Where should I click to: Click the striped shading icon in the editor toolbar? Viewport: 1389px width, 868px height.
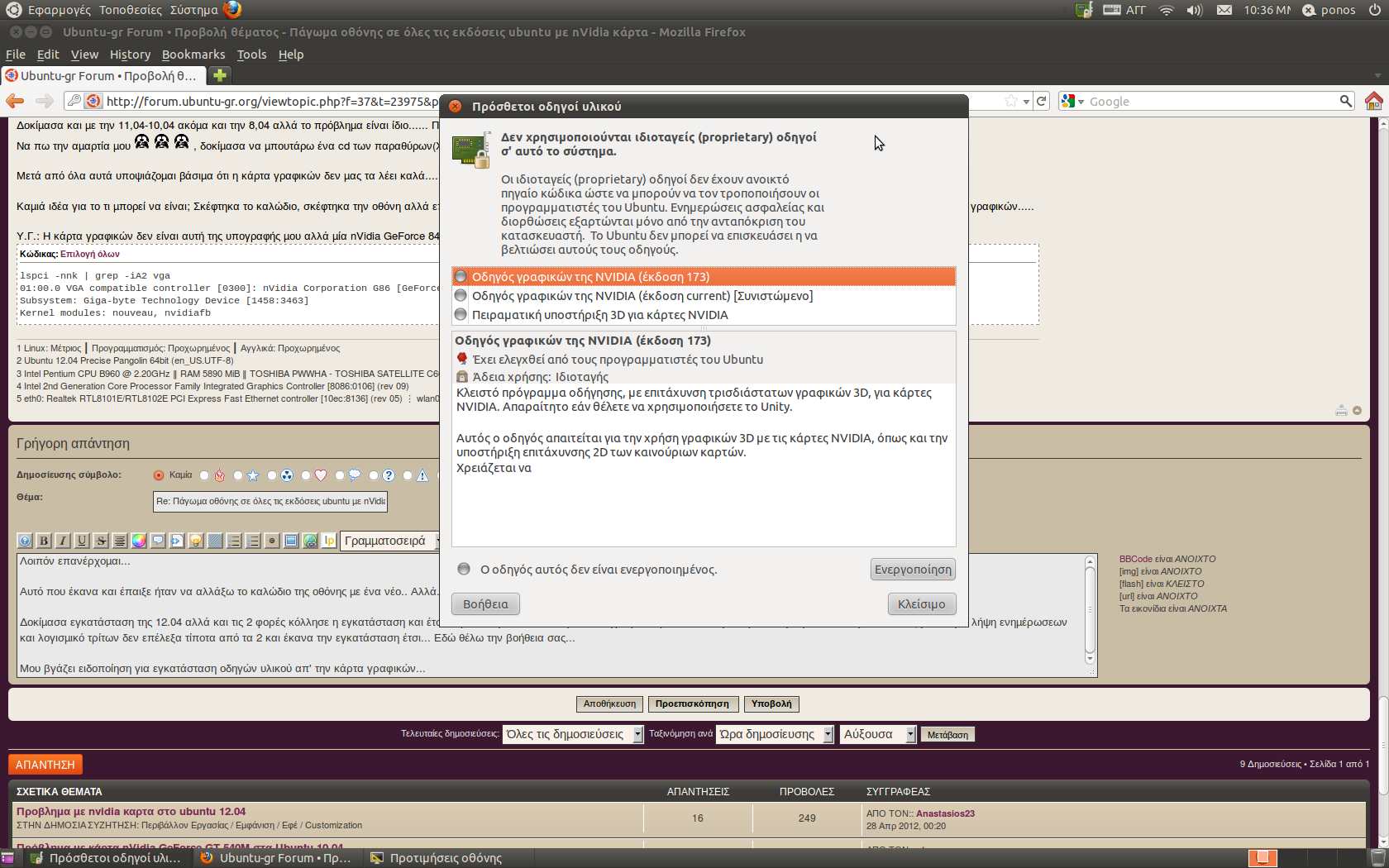click(x=215, y=541)
